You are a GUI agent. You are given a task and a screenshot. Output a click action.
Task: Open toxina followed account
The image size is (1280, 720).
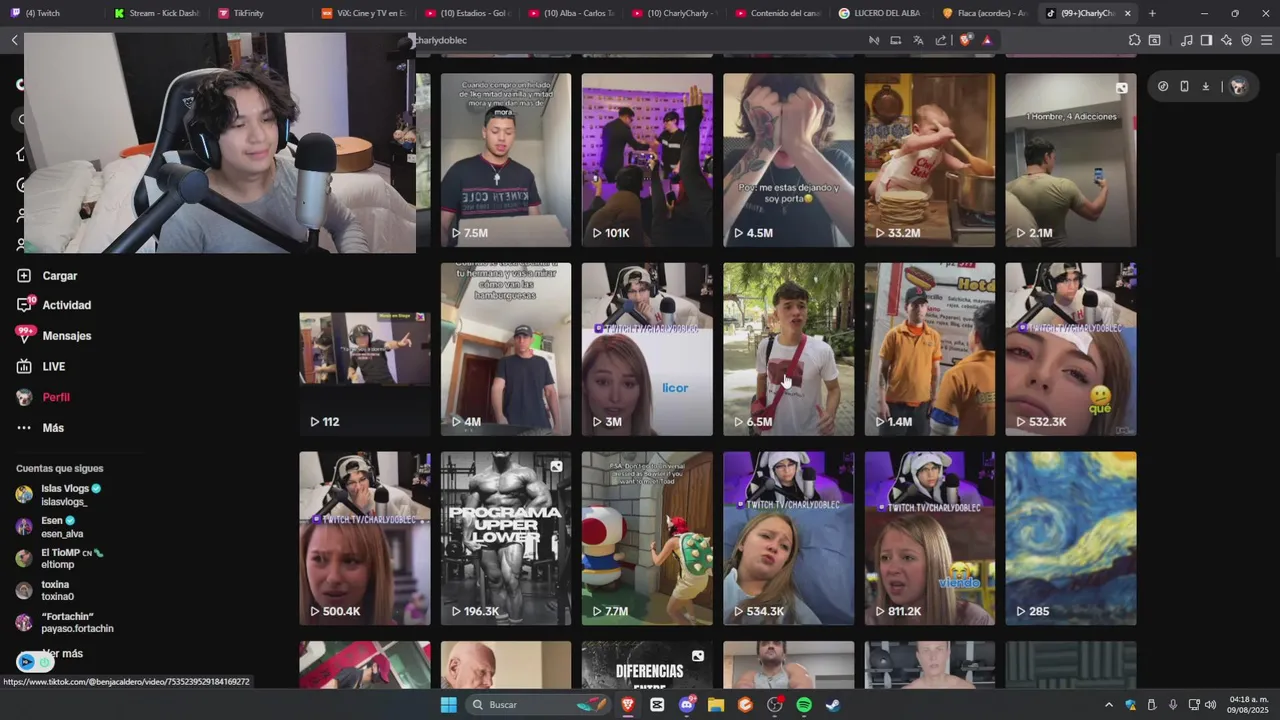pos(45,590)
